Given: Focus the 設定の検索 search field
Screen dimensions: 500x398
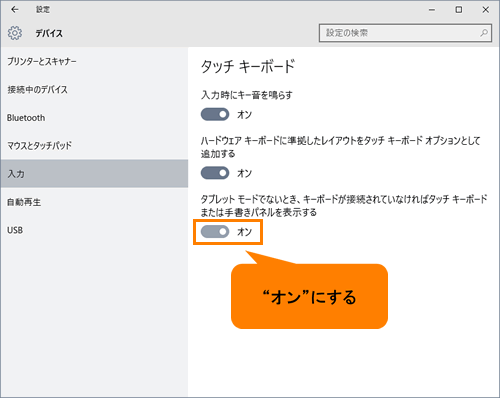Looking at the screenshot, I should click(x=405, y=33).
